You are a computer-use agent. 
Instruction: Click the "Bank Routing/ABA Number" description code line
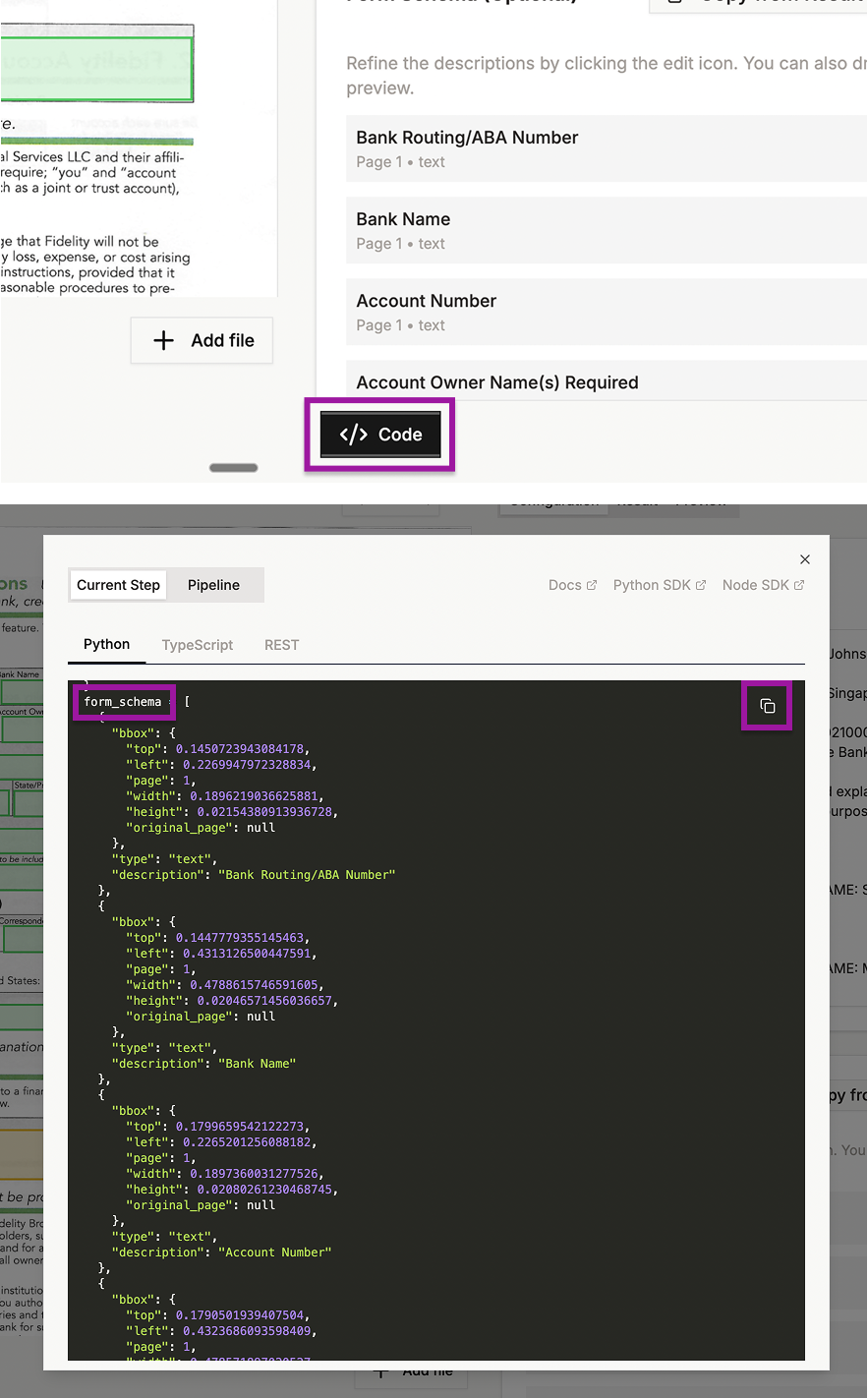tap(254, 875)
